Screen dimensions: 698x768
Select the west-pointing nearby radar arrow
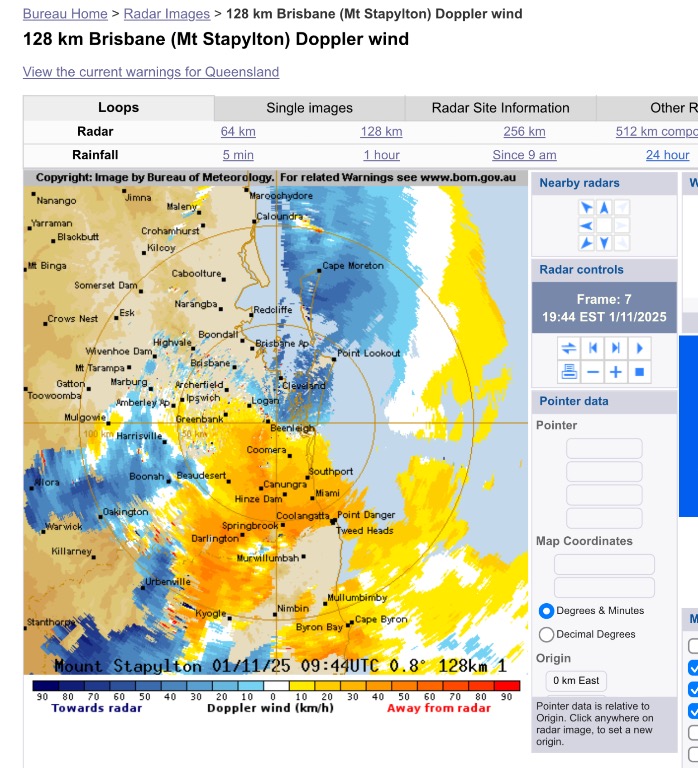pyautogui.click(x=587, y=225)
